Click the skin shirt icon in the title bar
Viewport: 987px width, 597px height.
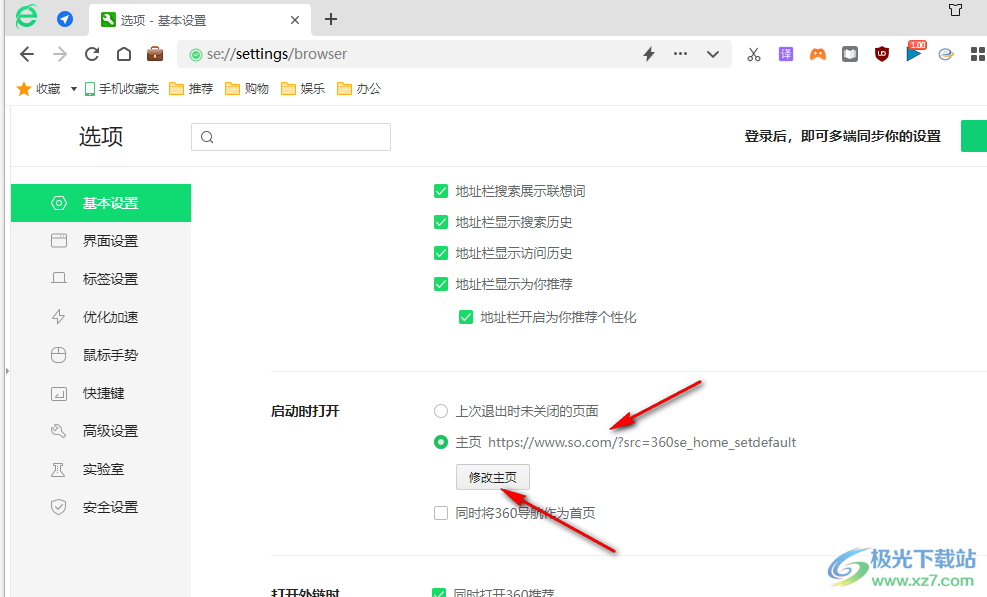956,9
